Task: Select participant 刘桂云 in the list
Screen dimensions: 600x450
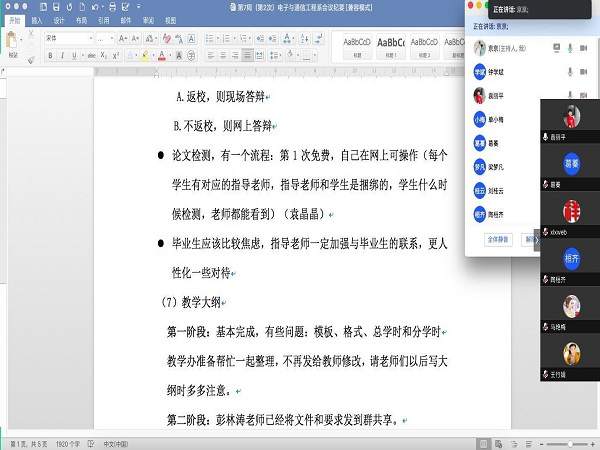Action: (496, 191)
